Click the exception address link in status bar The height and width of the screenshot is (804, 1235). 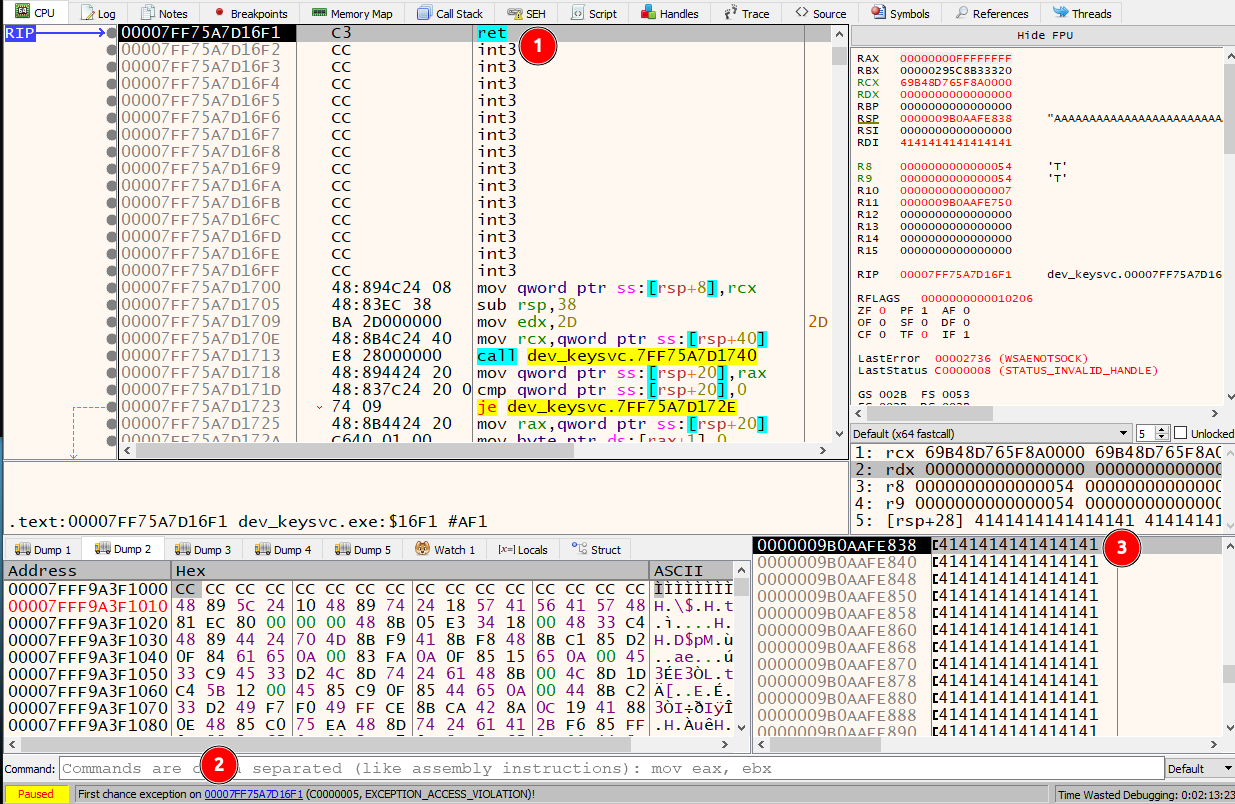[x=253, y=794]
